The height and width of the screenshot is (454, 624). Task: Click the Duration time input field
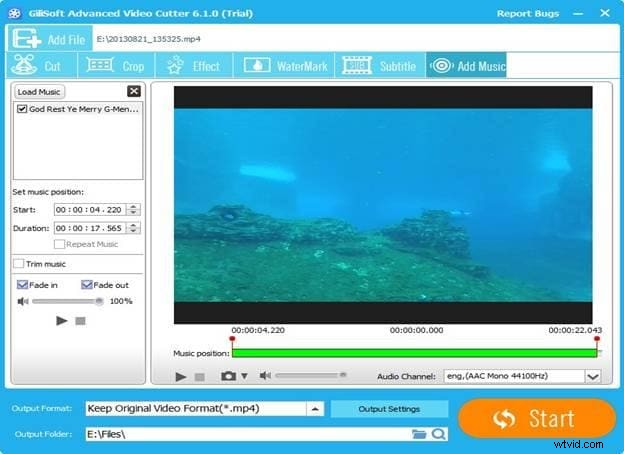click(x=90, y=228)
